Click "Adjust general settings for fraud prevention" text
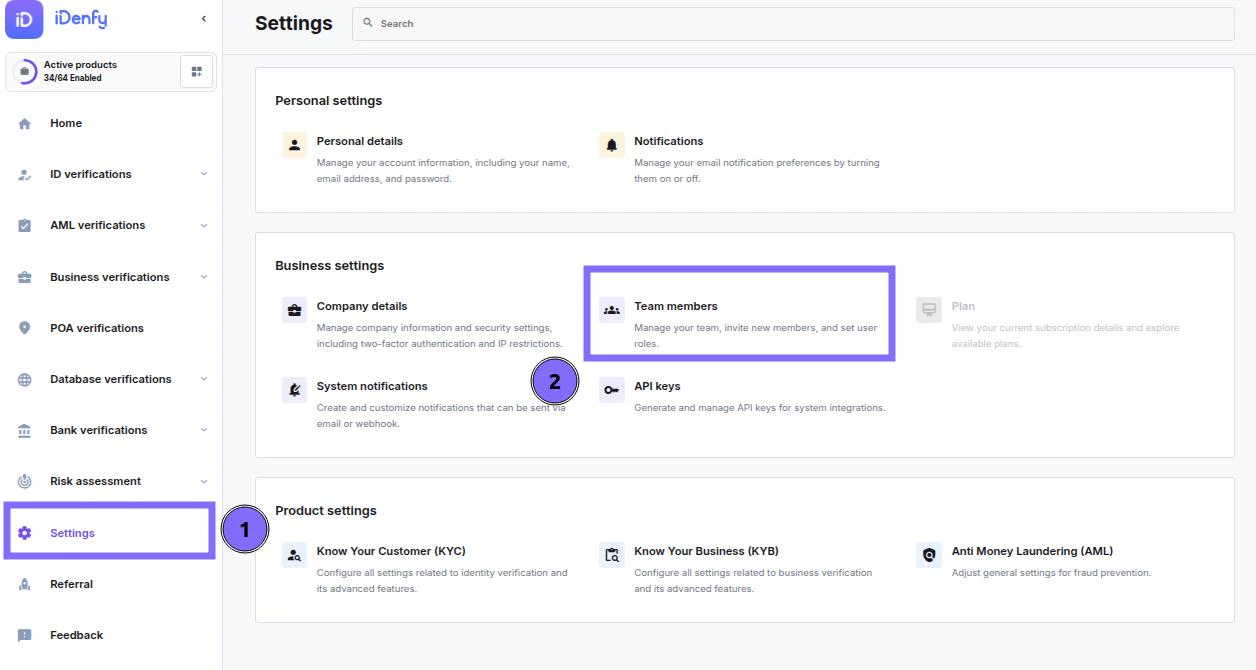This screenshot has width=1256, height=670. [x=1051, y=573]
